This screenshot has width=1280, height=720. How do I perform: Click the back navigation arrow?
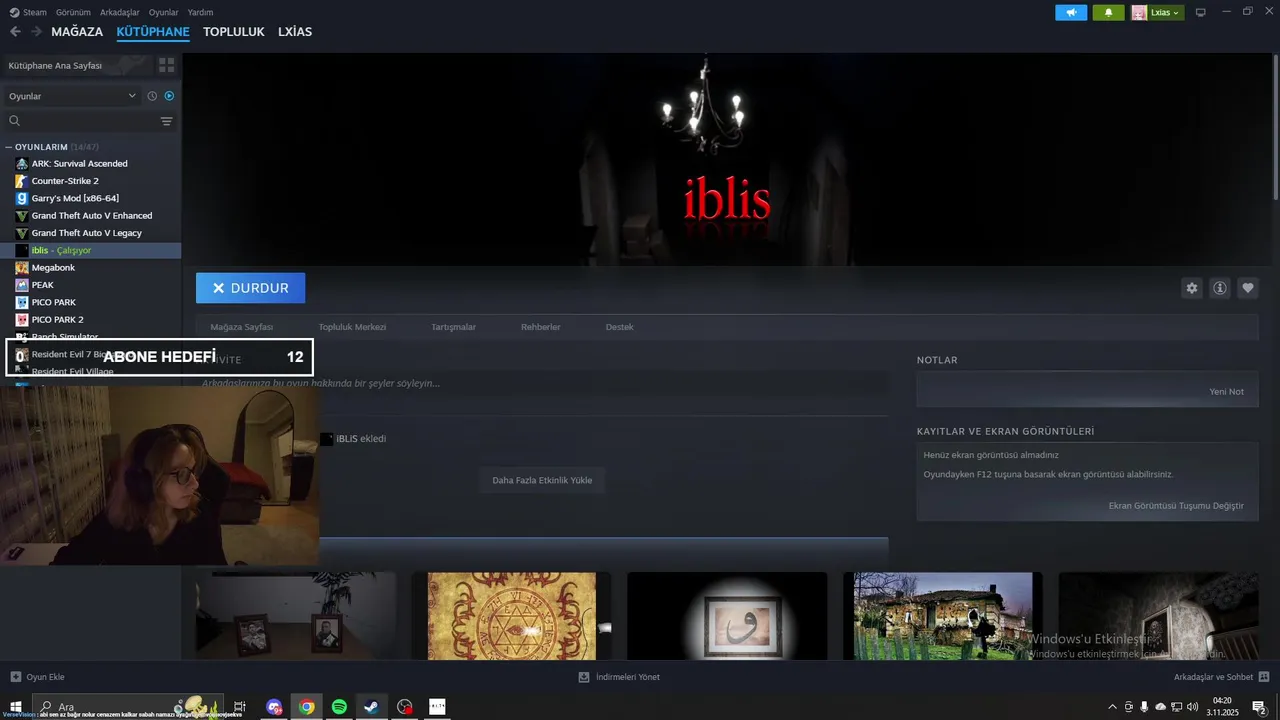click(x=15, y=32)
